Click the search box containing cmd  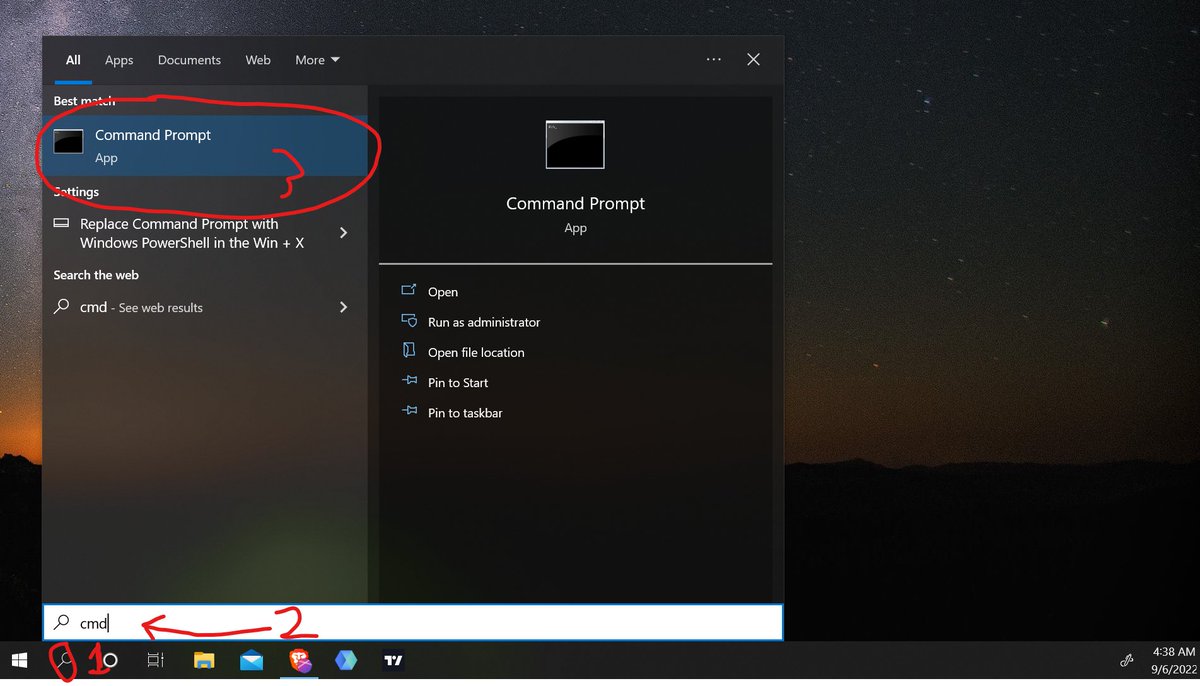point(412,623)
